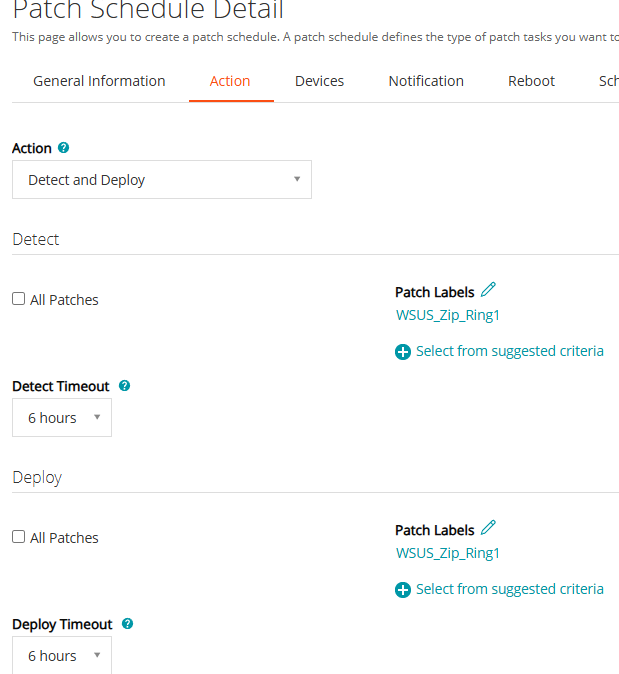The image size is (619, 674).
Task: Click the Detect Timeout help icon
Action: [124, 386]
